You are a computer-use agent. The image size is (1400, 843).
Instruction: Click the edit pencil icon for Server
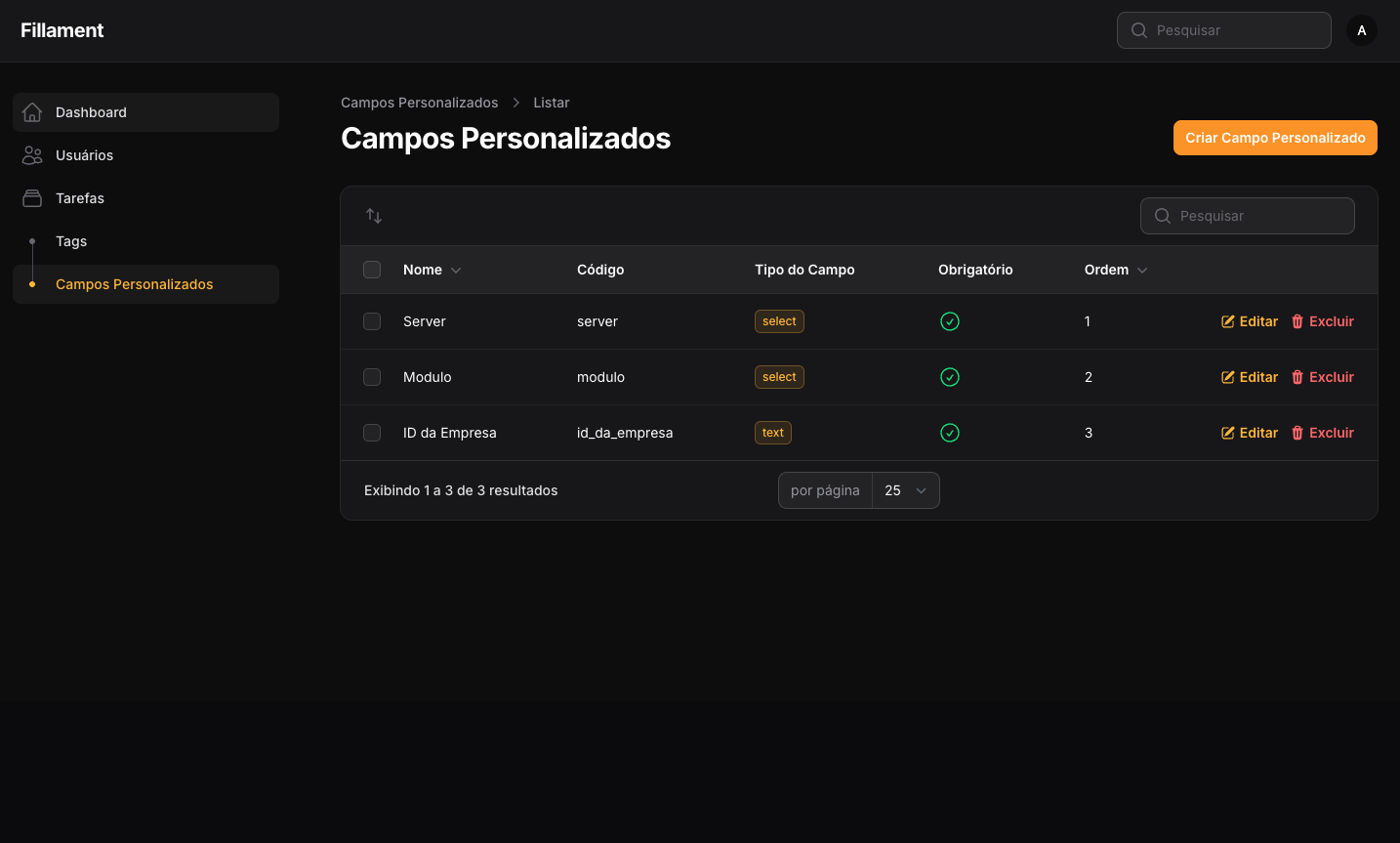point(1228,321)
